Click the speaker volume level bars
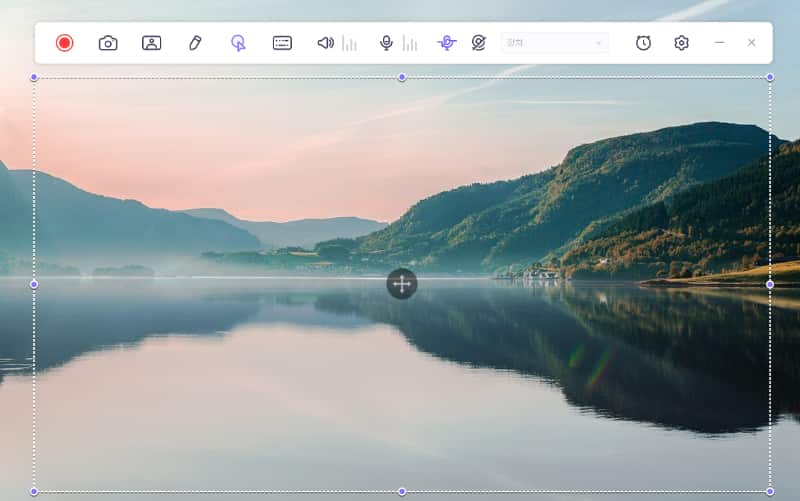Viewport: 800px width, 501px height. pyautogui.click(x=349, y=43)
